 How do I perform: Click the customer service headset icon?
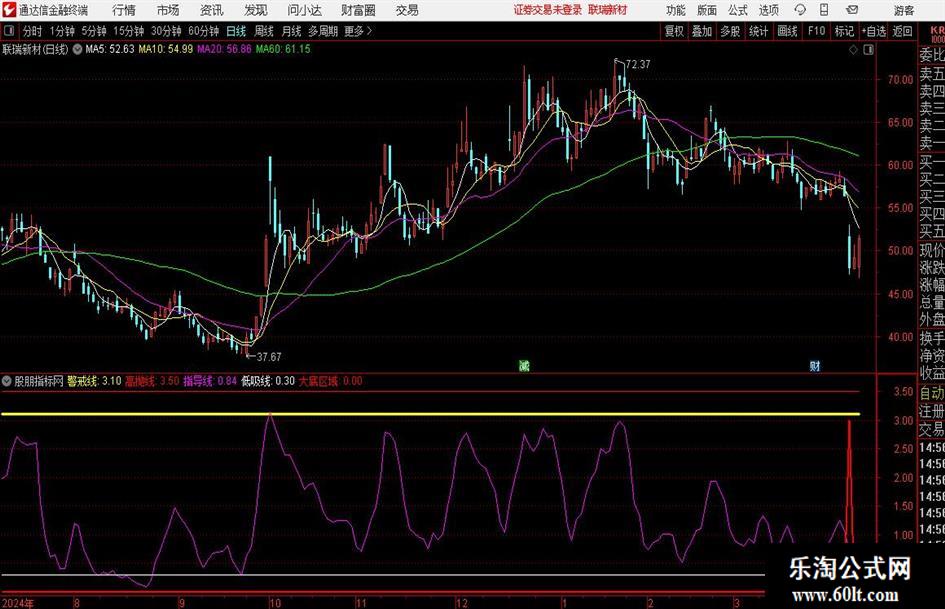[800, 10]
